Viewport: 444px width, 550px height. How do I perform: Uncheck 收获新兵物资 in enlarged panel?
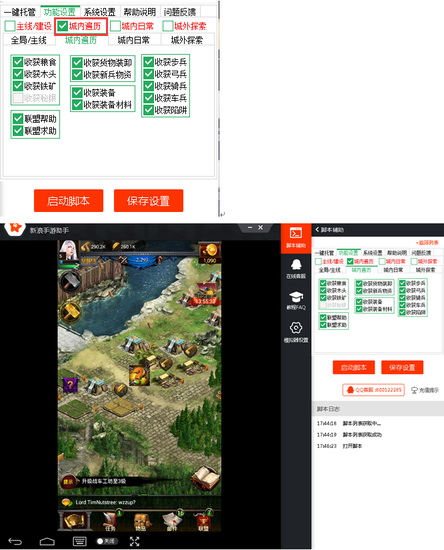pyautogui.click(x=77, y=75)
